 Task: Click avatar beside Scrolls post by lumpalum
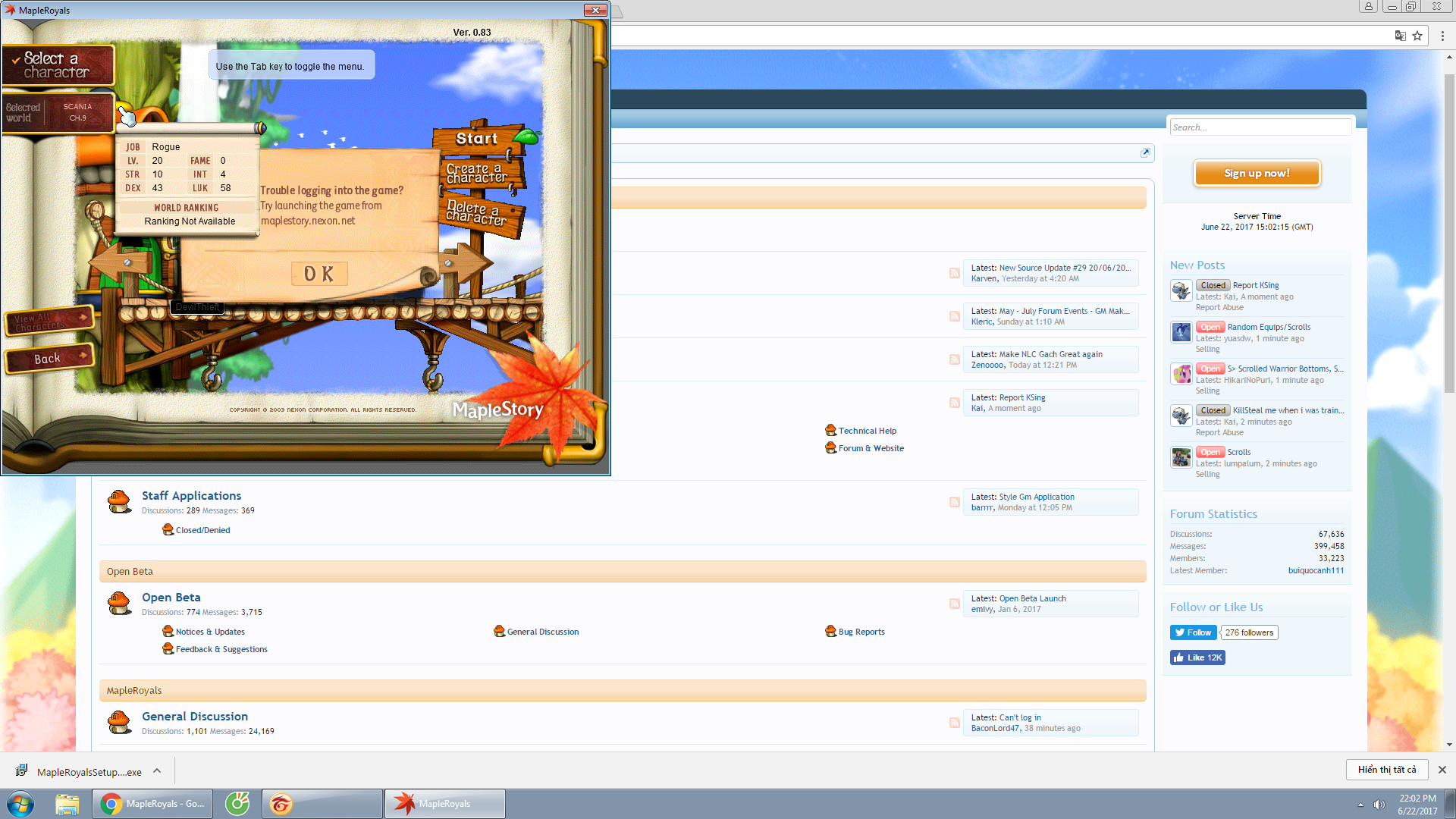[1181, 457]
